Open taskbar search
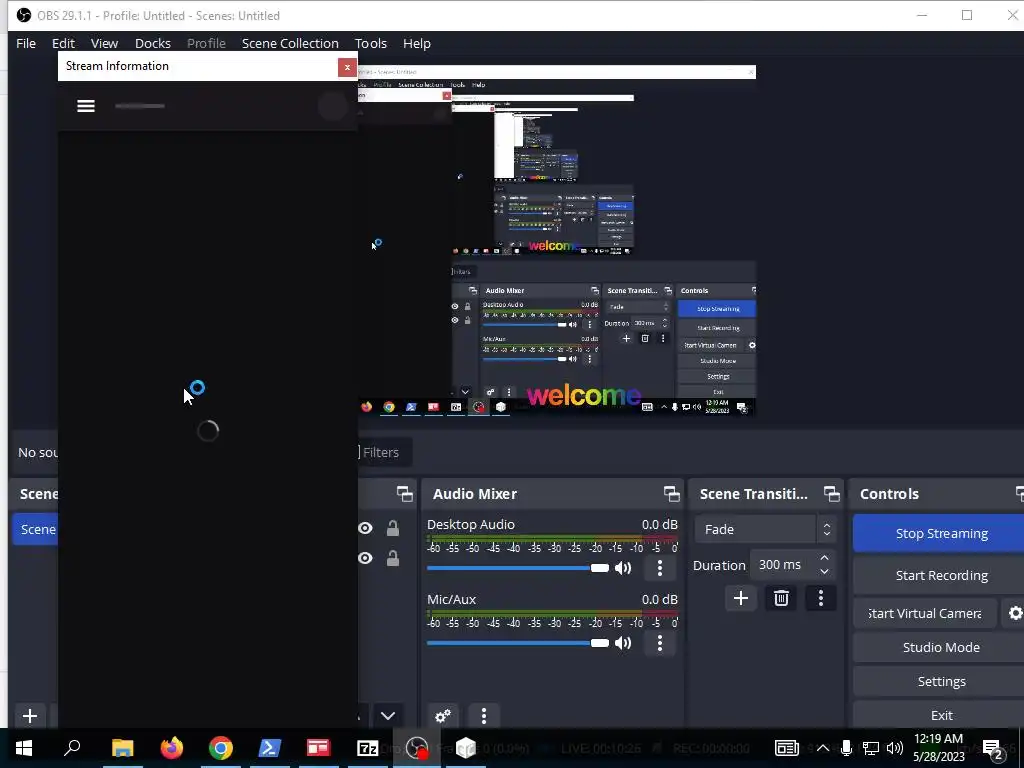Viewport: 1024px width, 768px height. 72,748
